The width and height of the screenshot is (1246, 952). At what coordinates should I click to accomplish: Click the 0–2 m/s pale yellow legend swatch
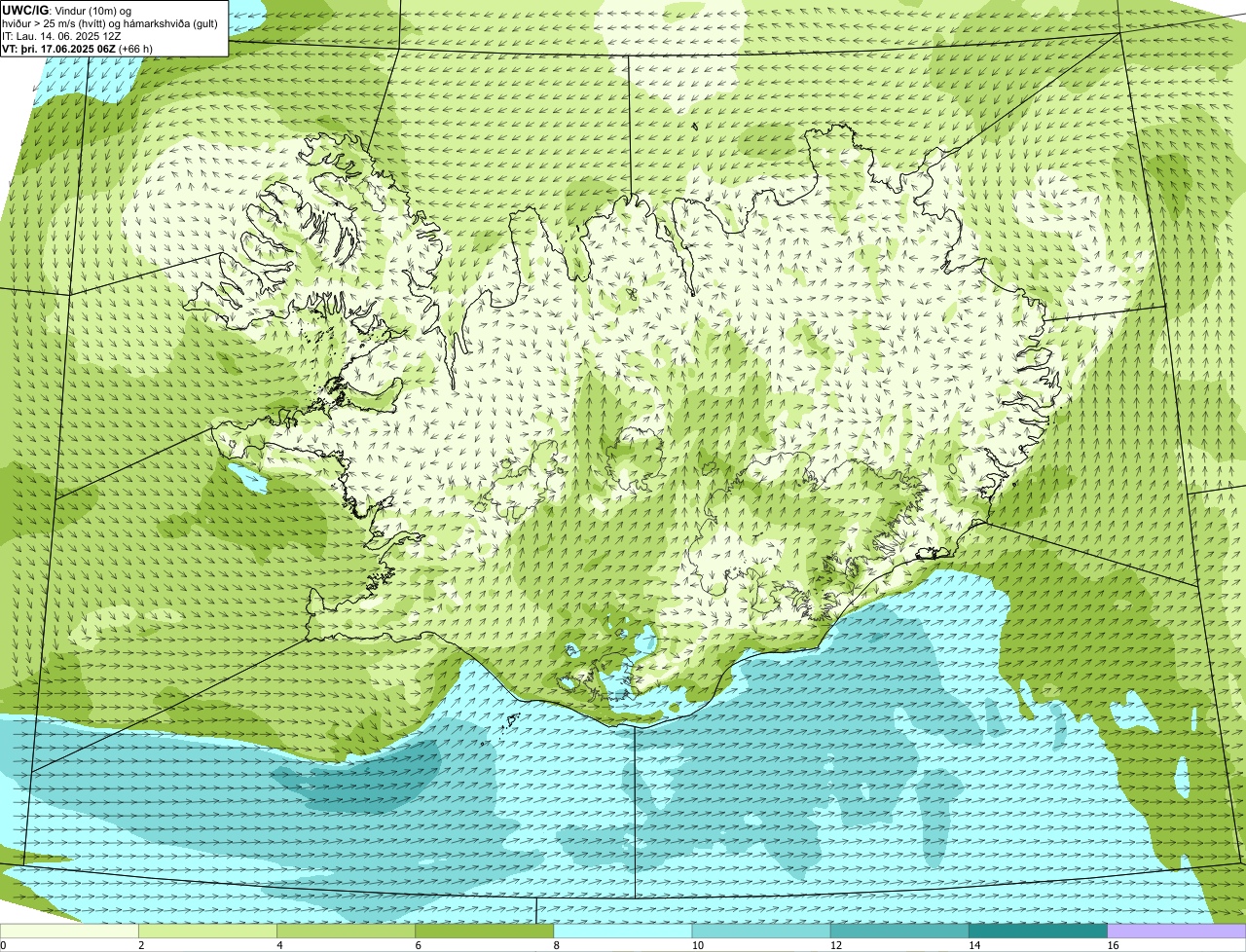[69, 931]
